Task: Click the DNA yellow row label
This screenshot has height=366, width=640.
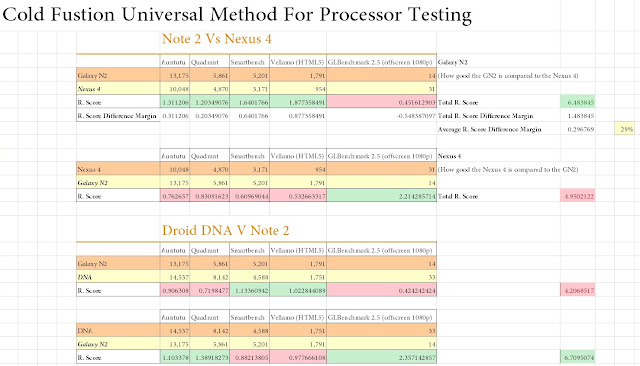Action: 118,277
